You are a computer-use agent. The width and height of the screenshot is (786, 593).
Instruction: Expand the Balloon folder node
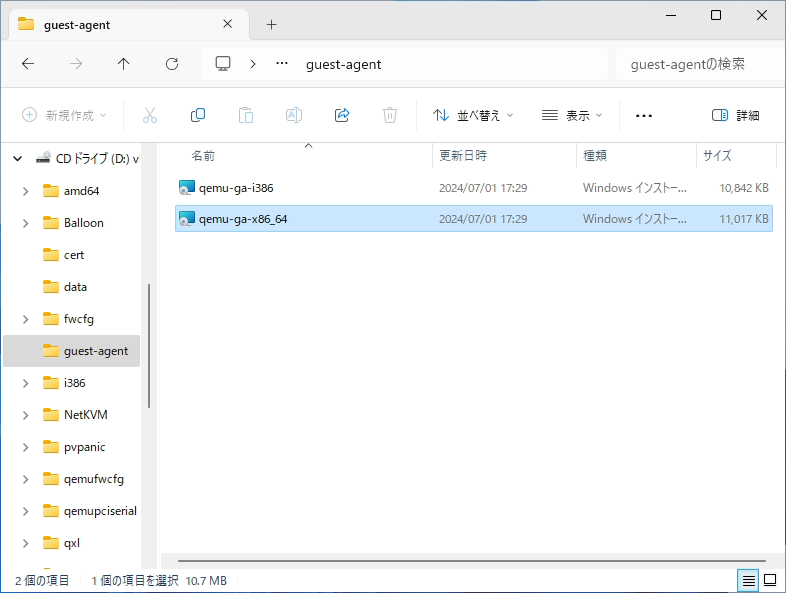26,223
